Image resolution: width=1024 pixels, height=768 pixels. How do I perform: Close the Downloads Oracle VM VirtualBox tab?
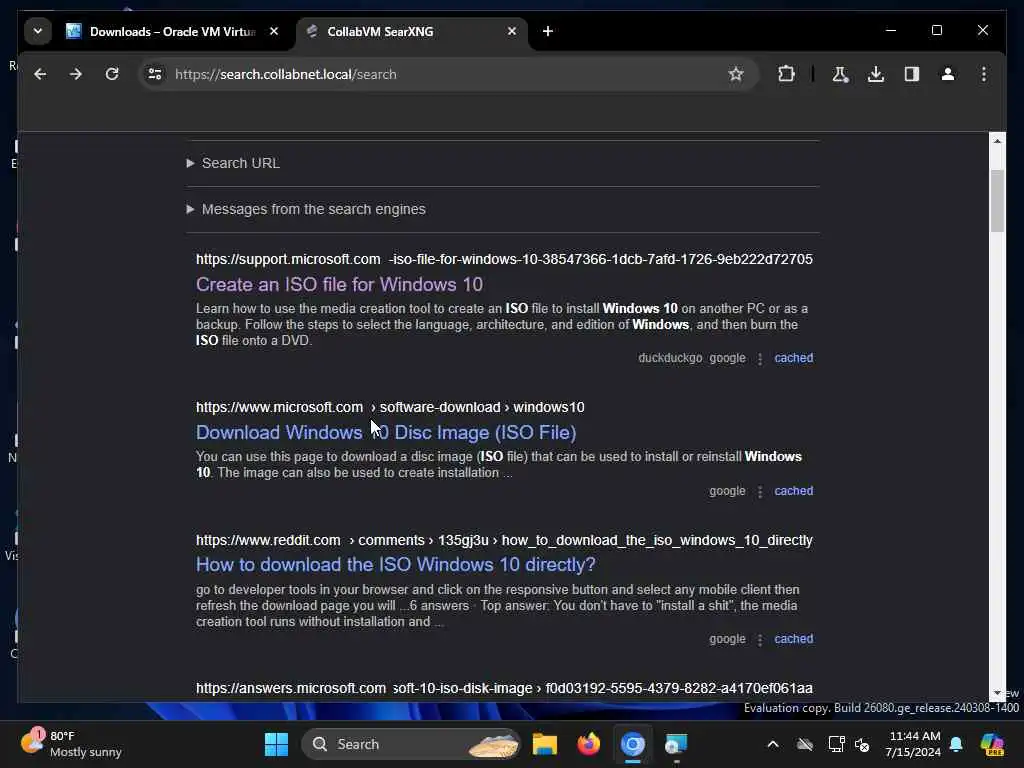[274, 31]
